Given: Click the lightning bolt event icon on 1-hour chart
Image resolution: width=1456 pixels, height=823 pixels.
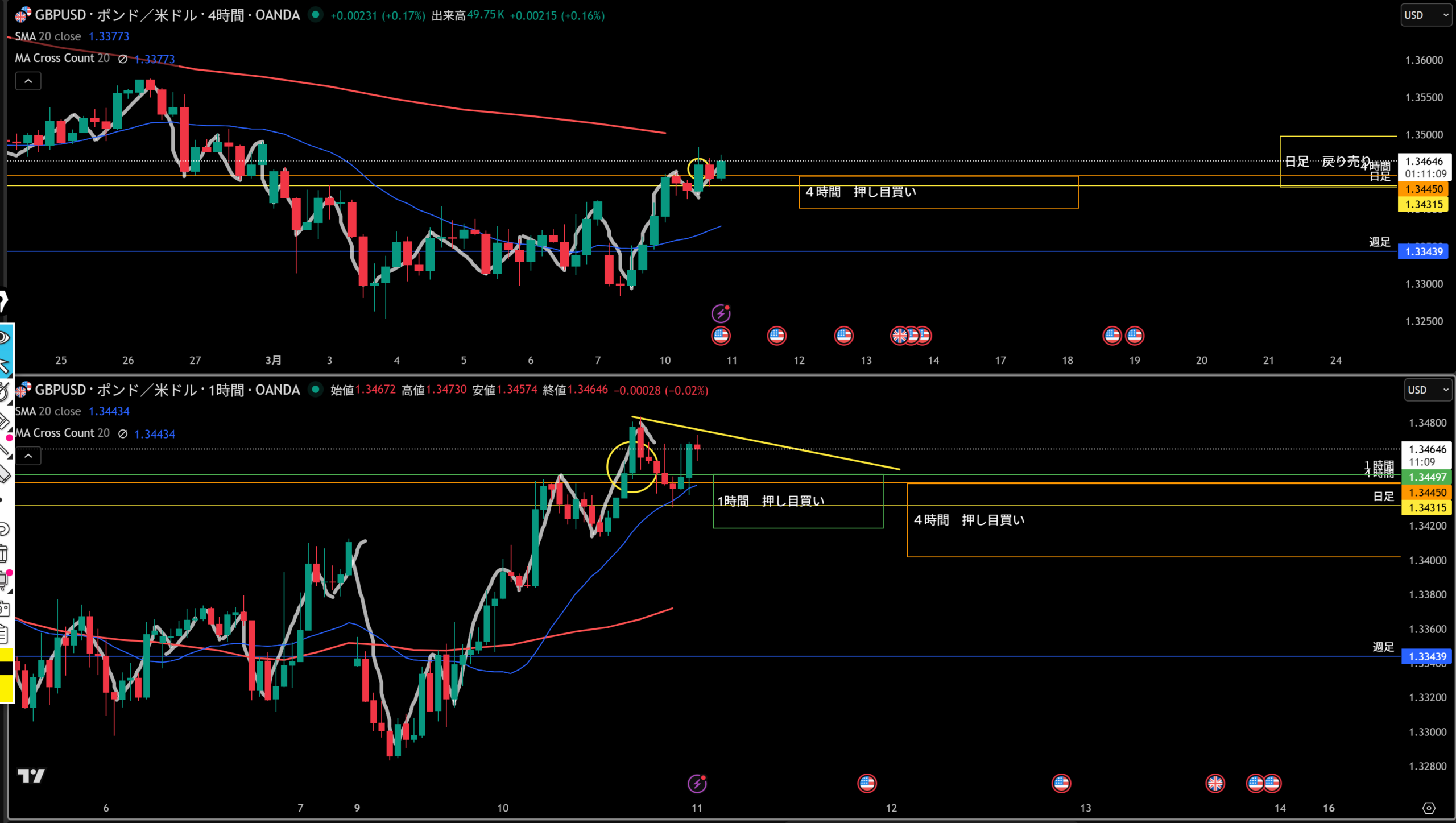Looking at the screenshot, I should coord(697,784).
